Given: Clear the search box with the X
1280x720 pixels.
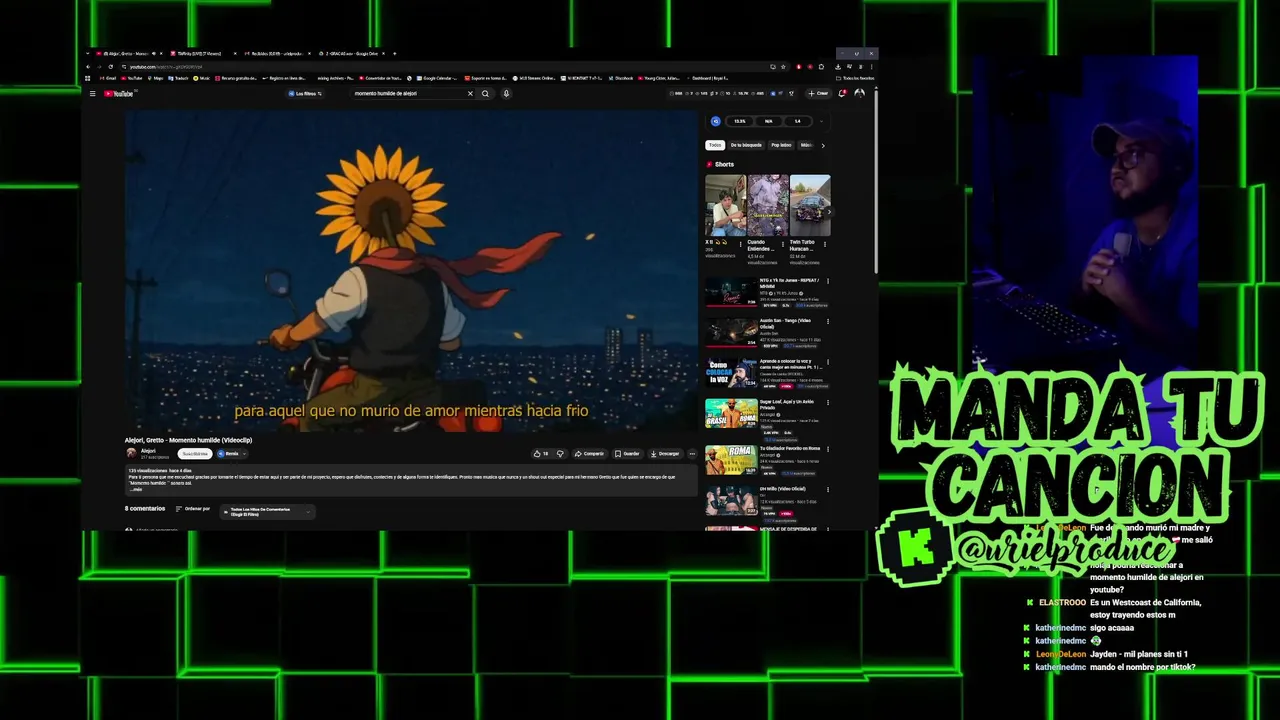Looking at the screenshot, I should click(470, 94).
